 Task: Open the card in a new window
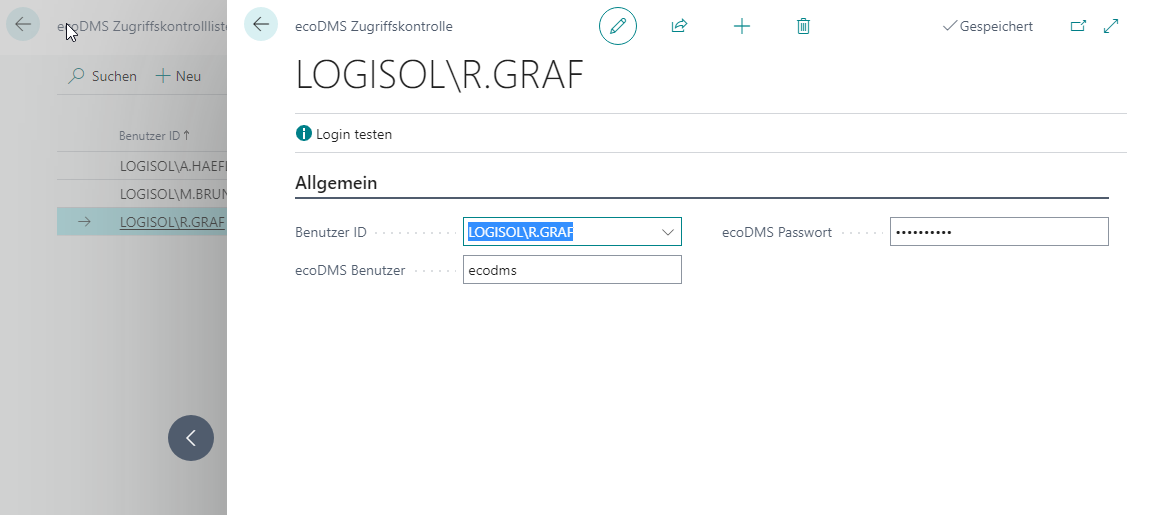(1078, 26)
